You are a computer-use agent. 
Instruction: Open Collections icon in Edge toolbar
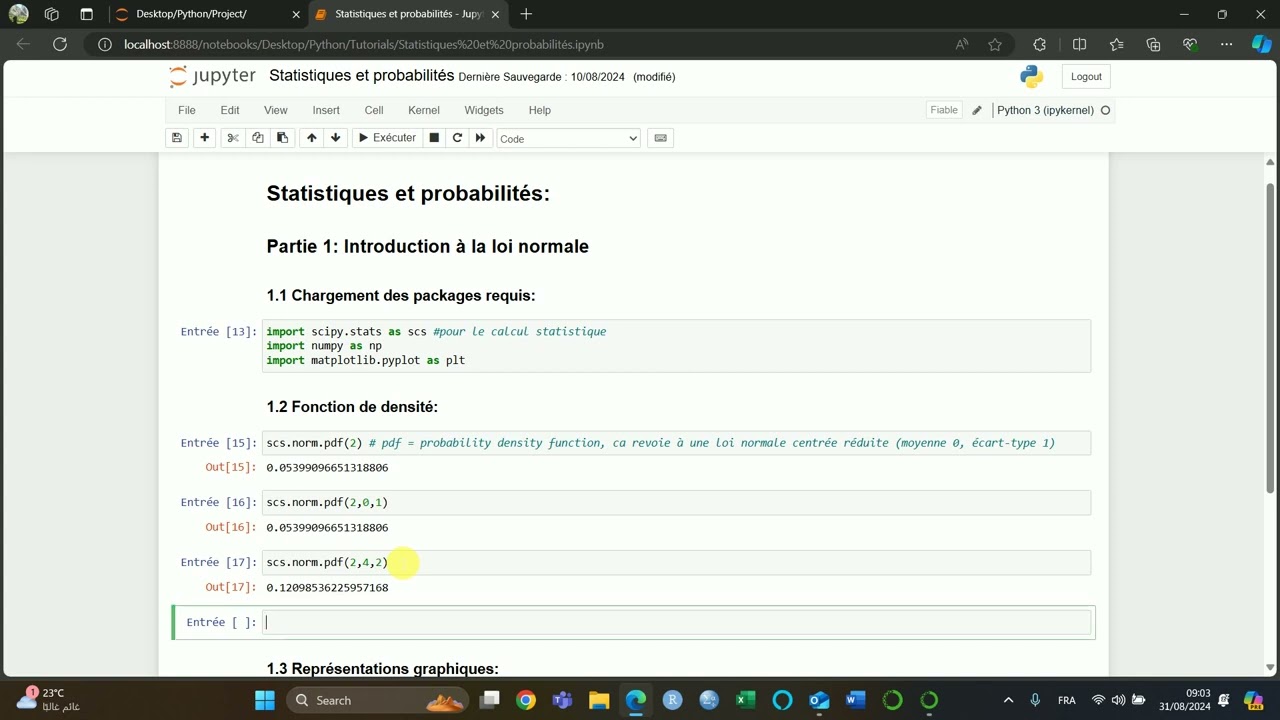(x=1153, y=44)
